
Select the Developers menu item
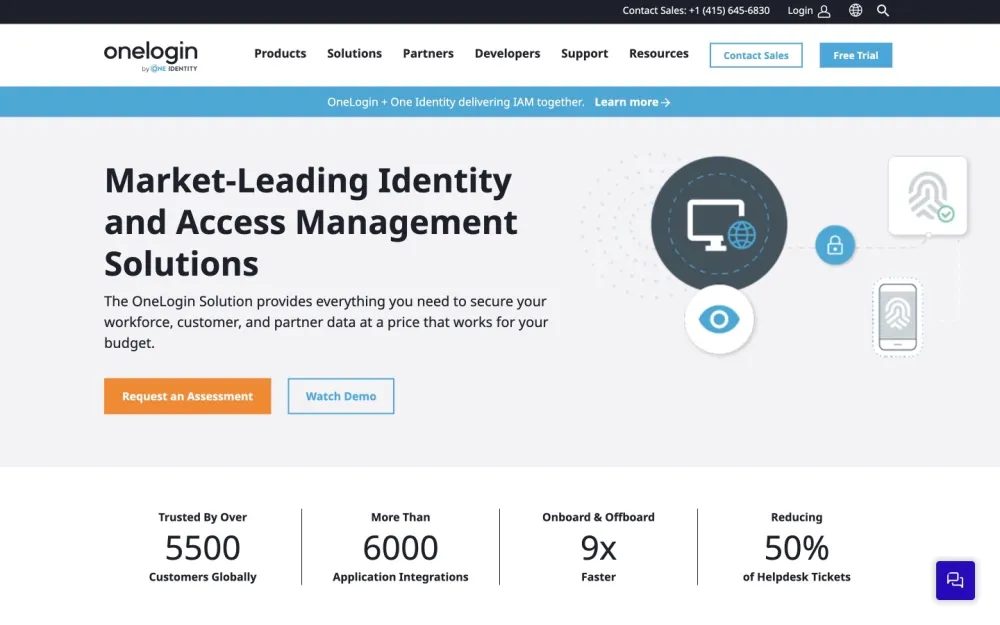(507, 54)
